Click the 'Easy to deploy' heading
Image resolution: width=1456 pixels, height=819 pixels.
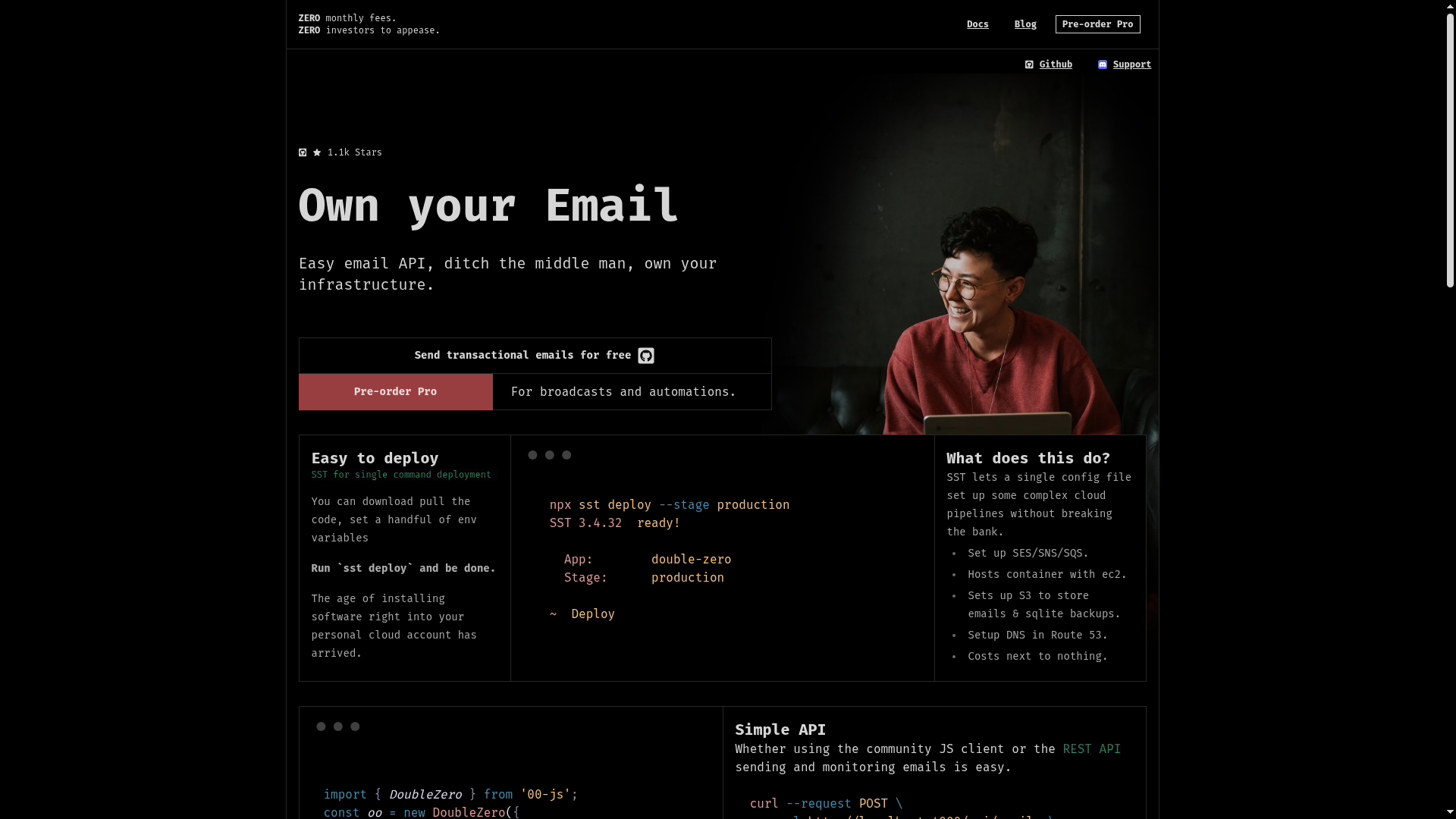coord(375,458)
